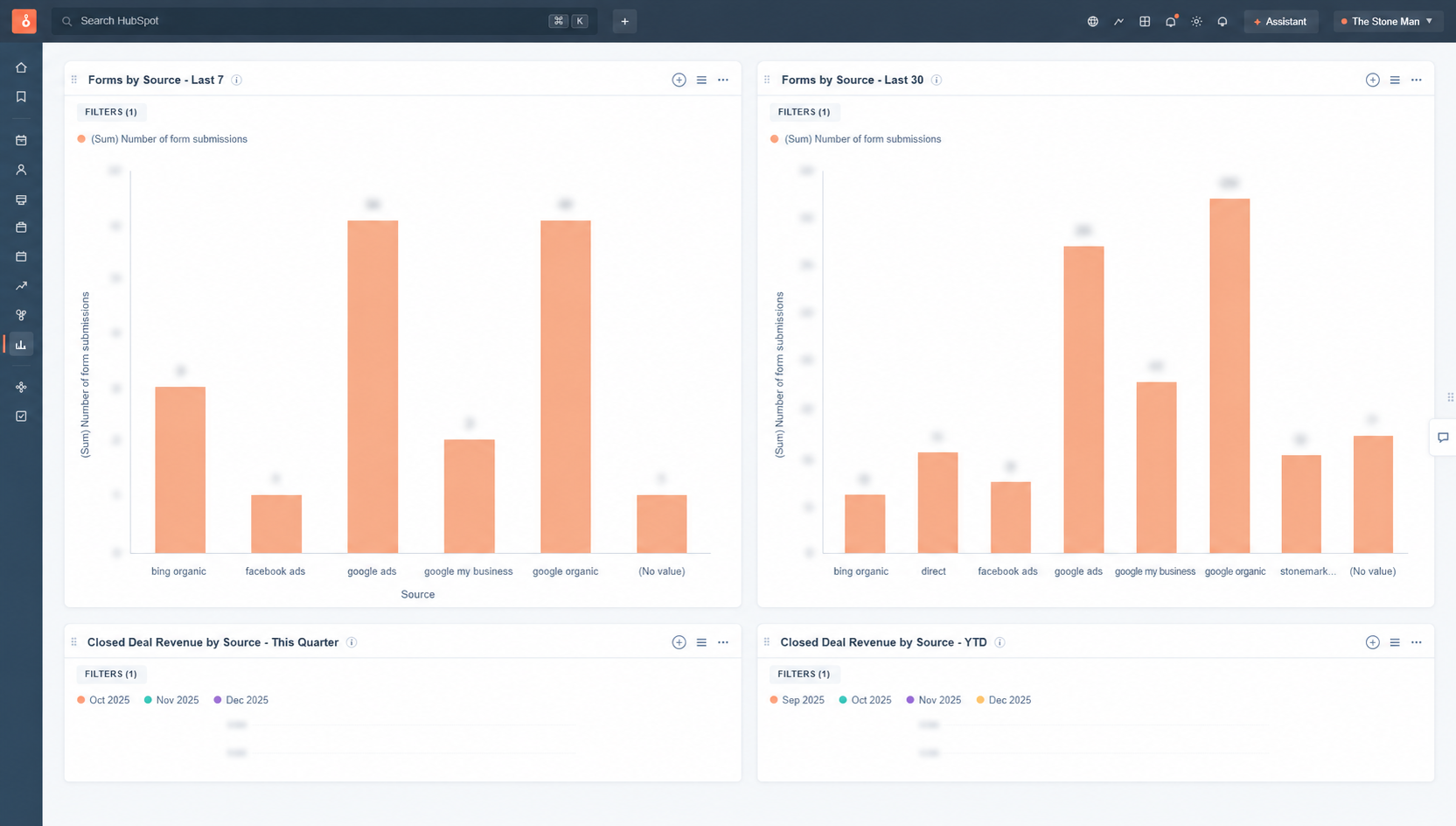Open more options on Forms by Source Last 30
Screen dimensions: 1456x826
click(x=1417, y=80)
